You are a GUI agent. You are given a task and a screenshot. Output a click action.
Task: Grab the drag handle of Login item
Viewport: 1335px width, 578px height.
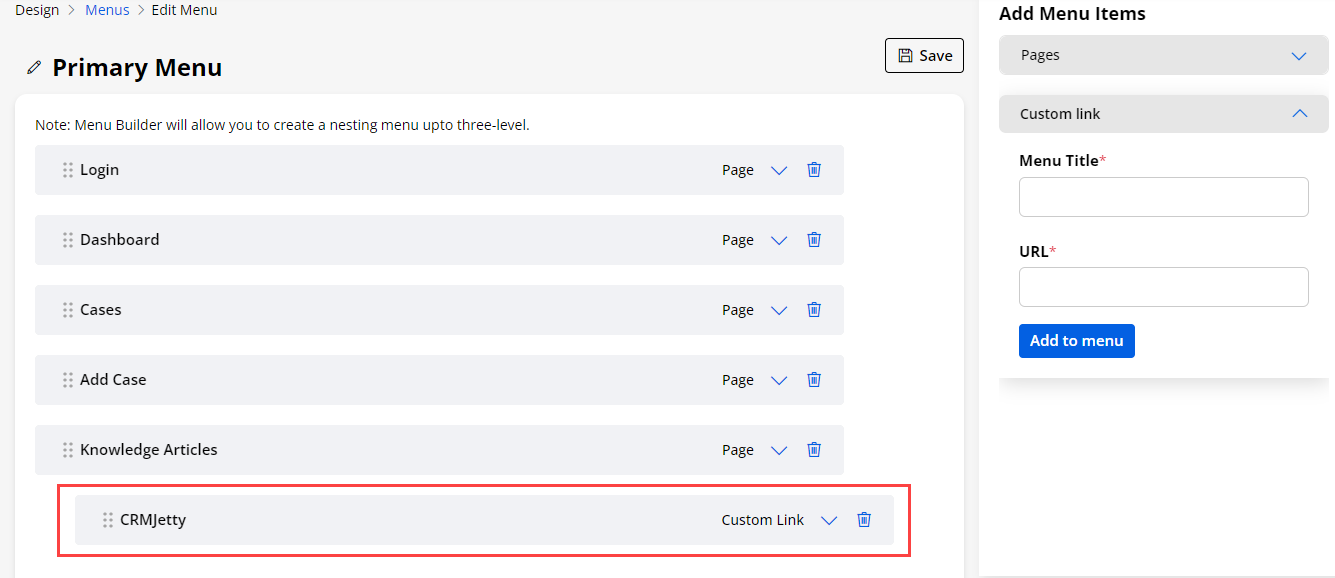pos(68,170)
